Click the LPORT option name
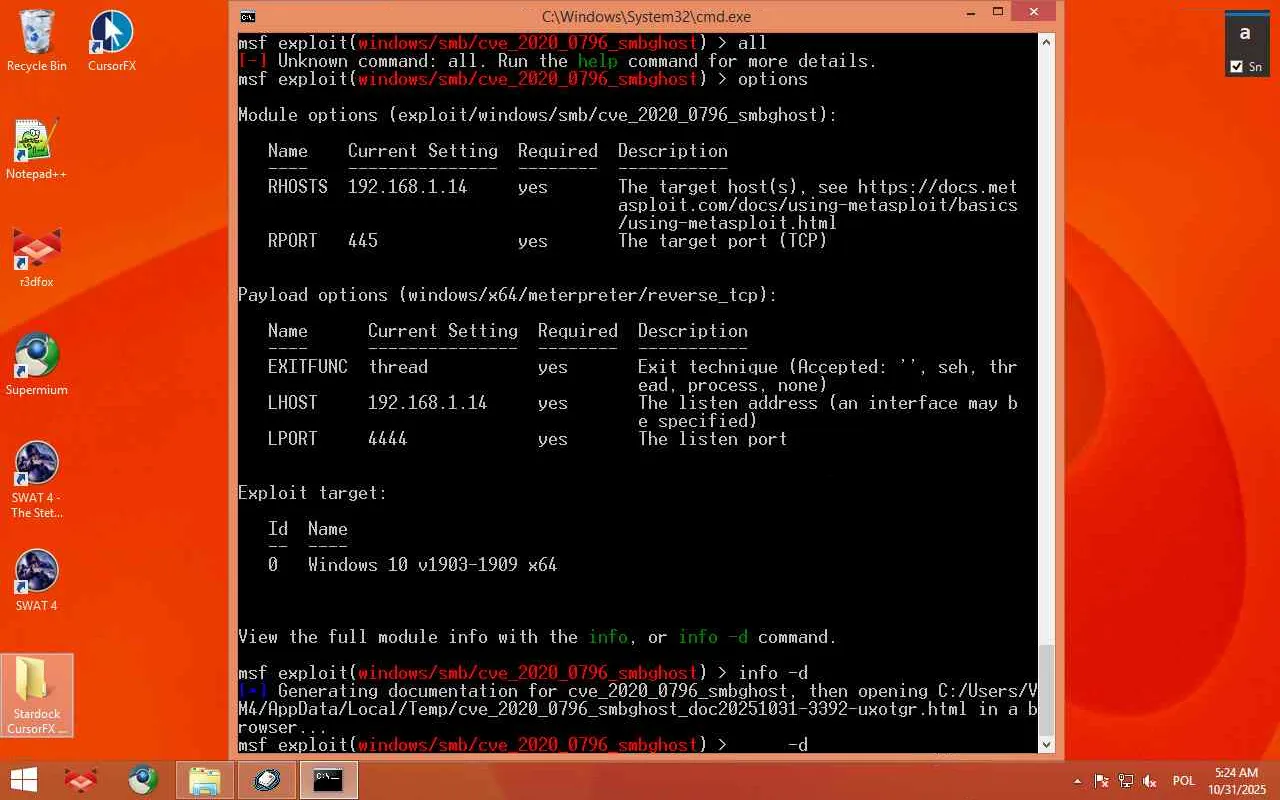The height and width of the screenshot is (800, 1280). [x=293, y=439]
